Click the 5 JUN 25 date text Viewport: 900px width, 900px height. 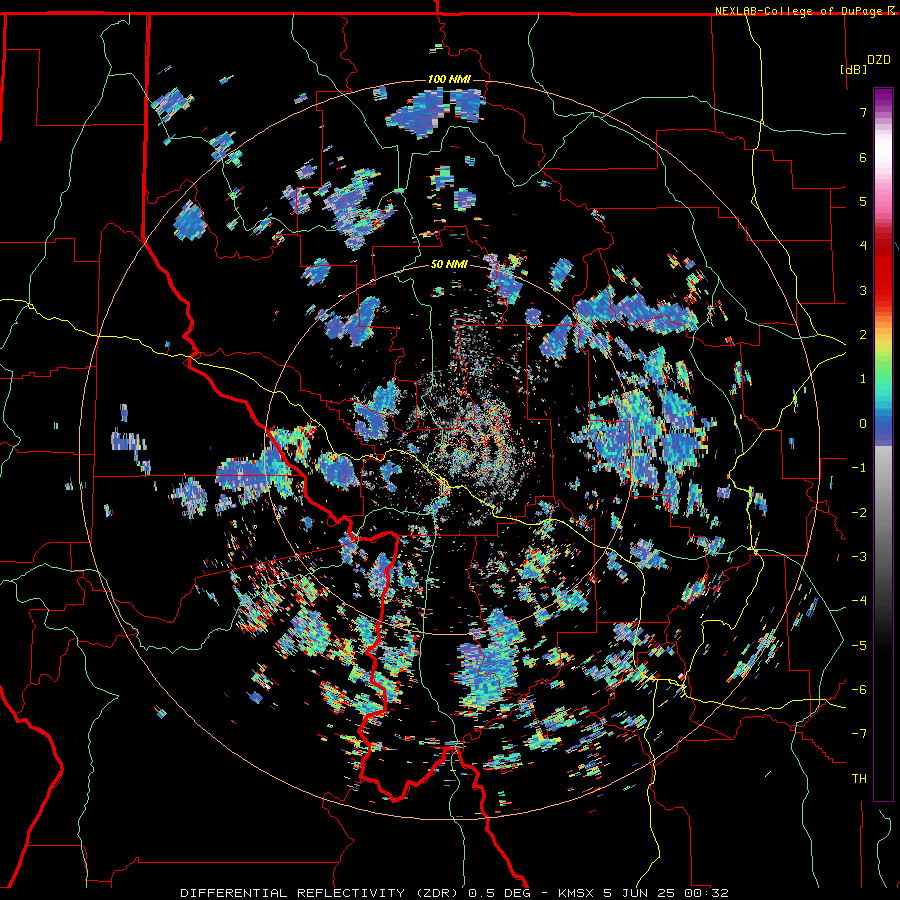[638, 893]
